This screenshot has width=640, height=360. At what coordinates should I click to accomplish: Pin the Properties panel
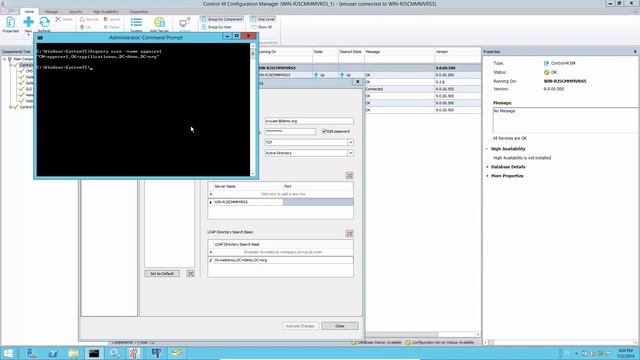[x=635, y=52]
